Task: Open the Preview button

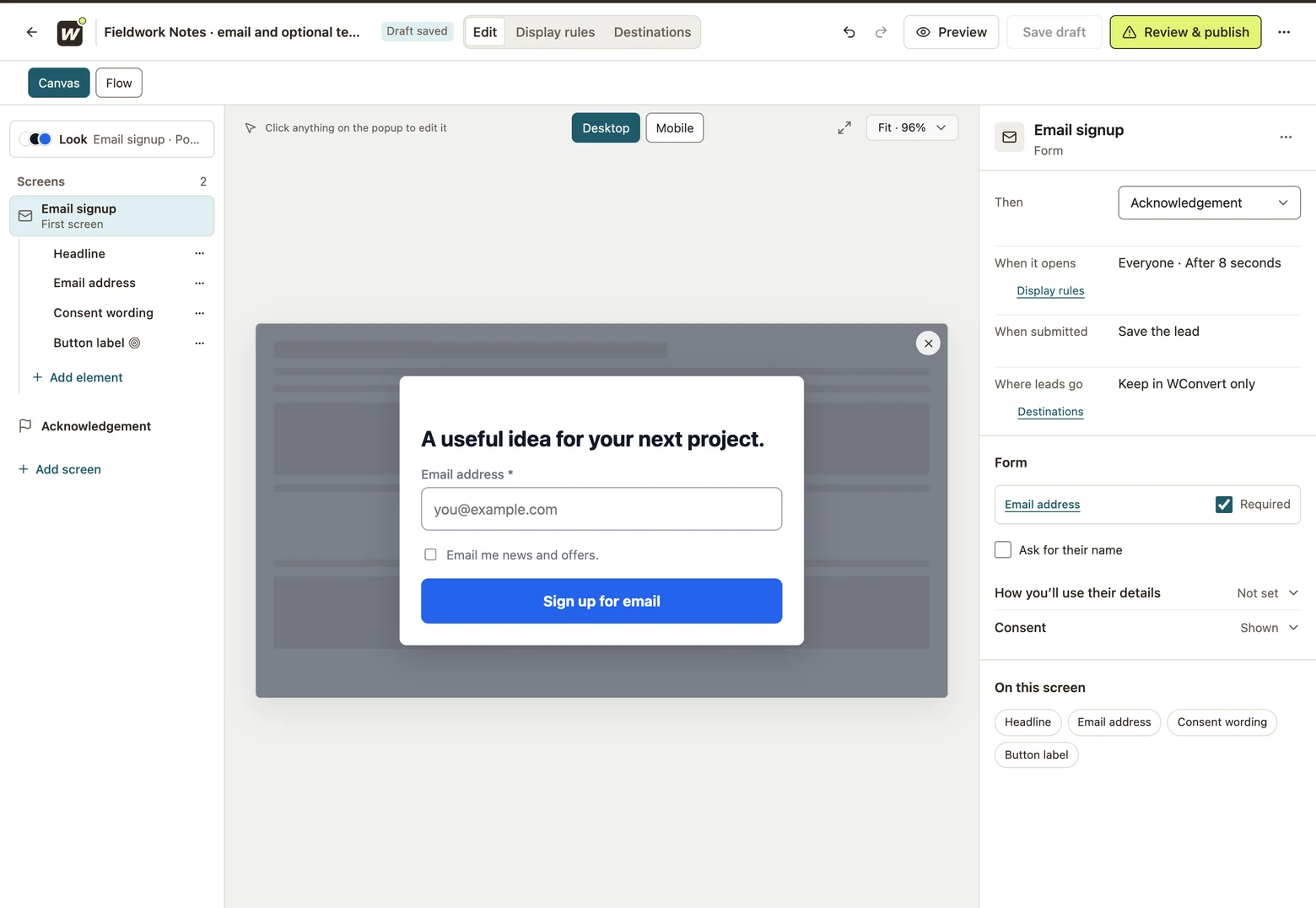Action: click(951, 32)
